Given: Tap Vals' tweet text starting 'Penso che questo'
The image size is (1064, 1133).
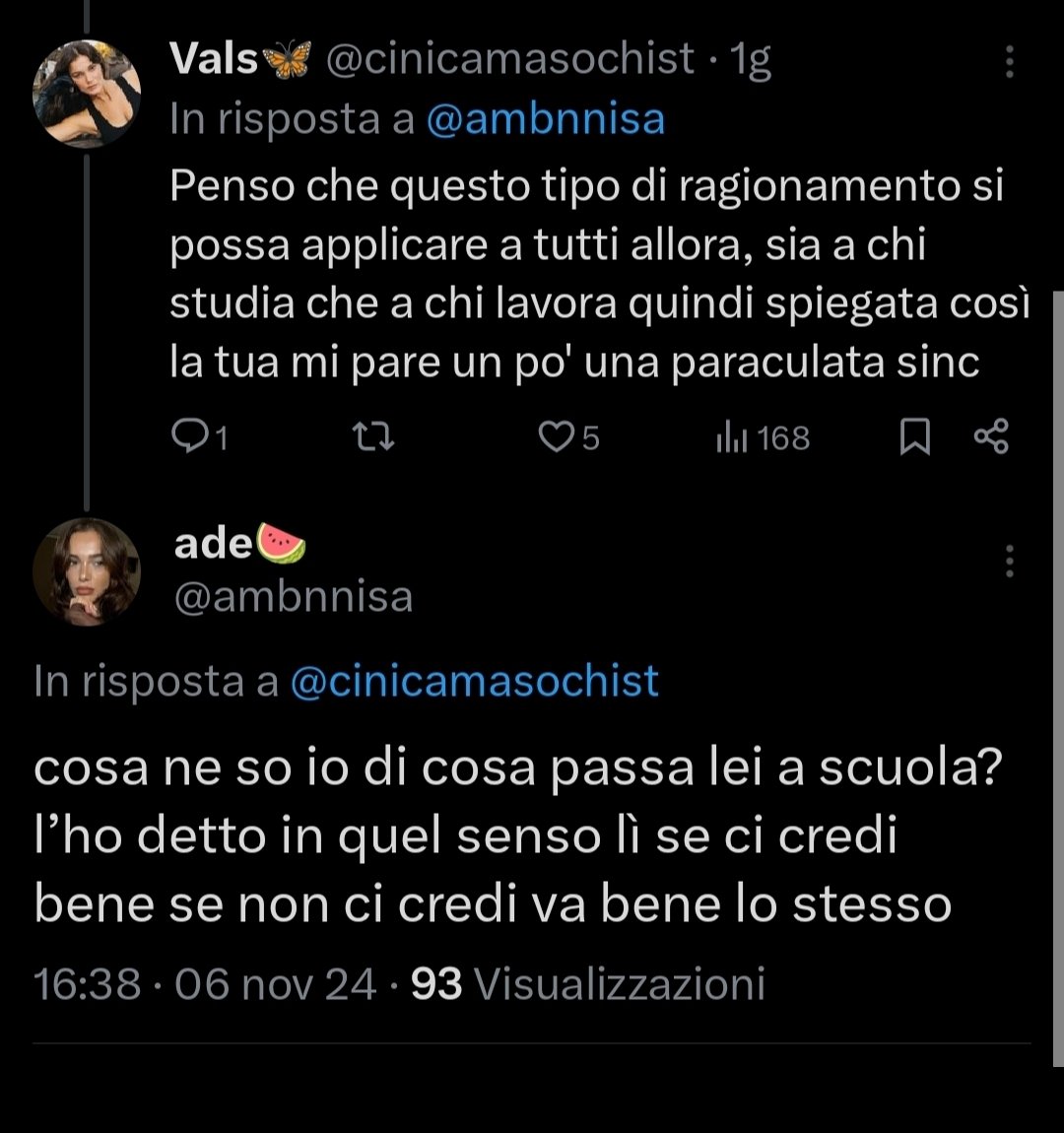Looking at the screenshot, I should [x=600, y=274].
